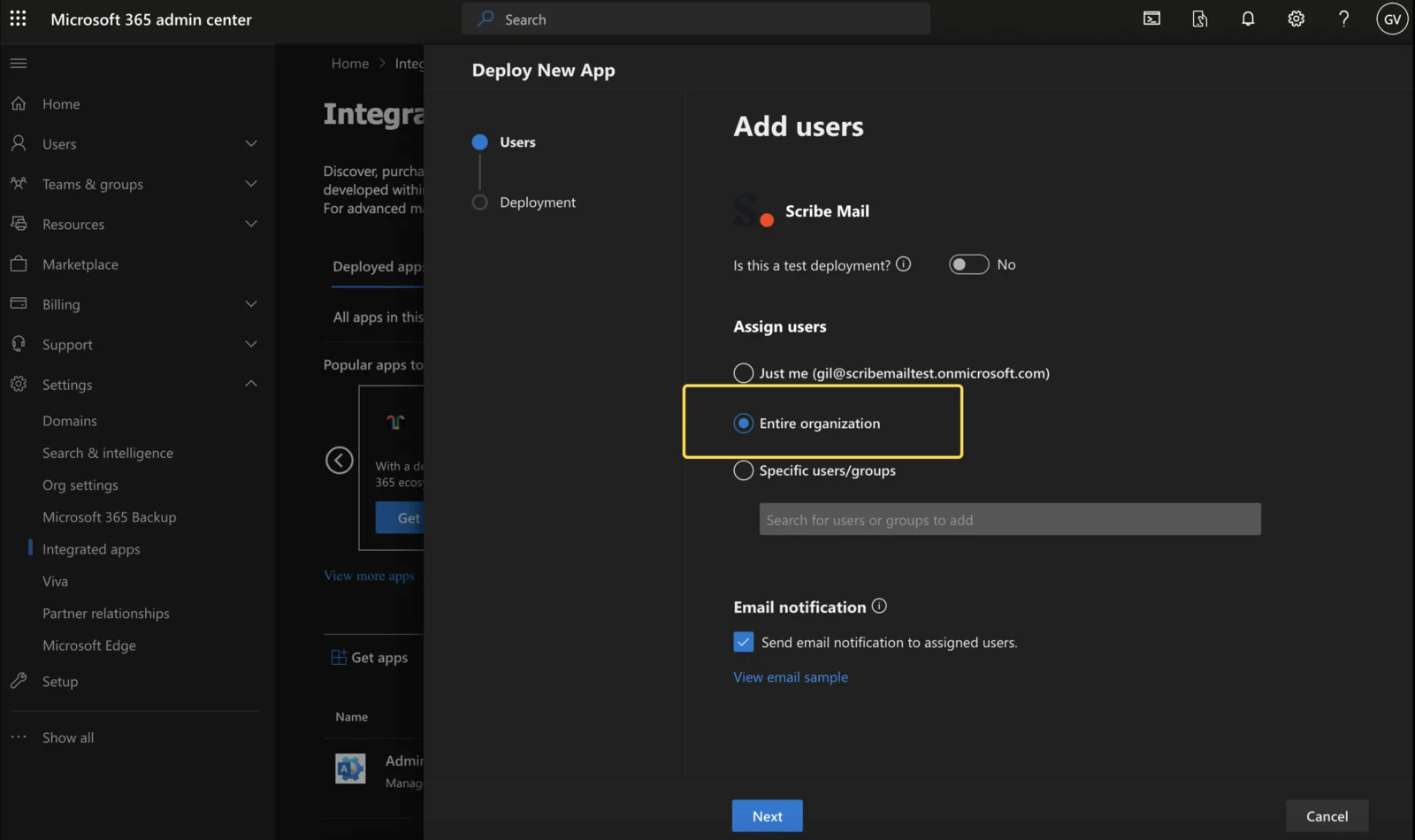Open Cloud Shell icon in header
Viewport: 1415px width, 840px height.
[x=1151, y=19]
